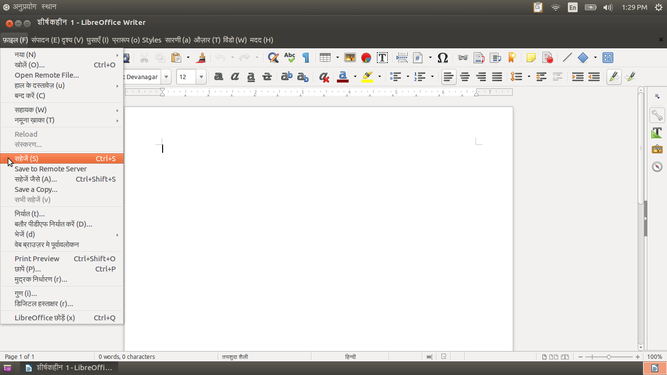The height and width of the screenshot is (375, 667).
Task: Open sidebar Gallery icon
Action: pos(657,149)
